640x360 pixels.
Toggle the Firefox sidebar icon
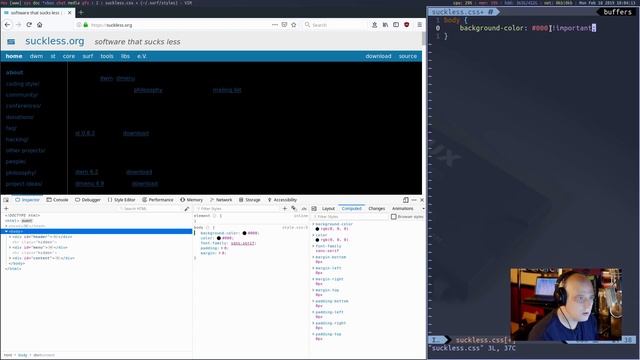coord(396,25)
